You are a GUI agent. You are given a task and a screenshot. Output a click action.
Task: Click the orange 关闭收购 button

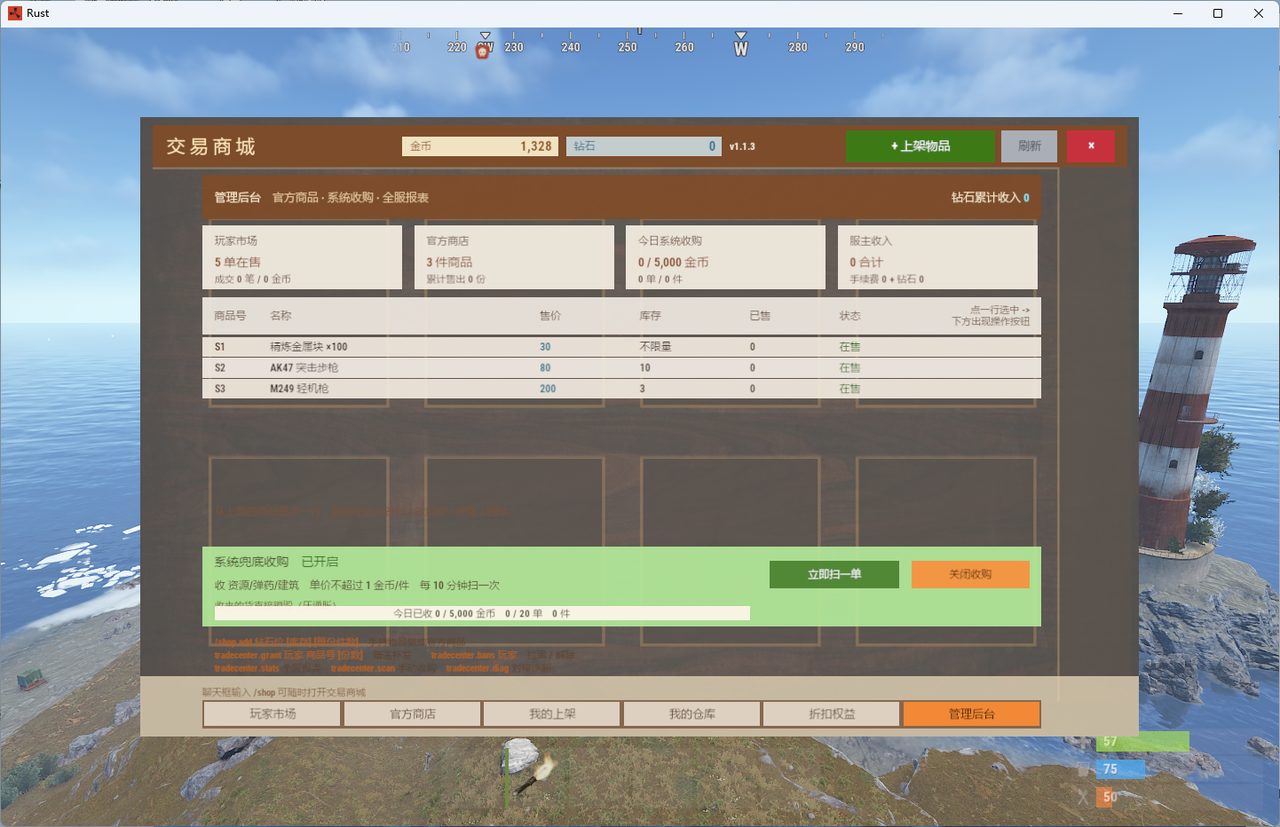(970, 575)
